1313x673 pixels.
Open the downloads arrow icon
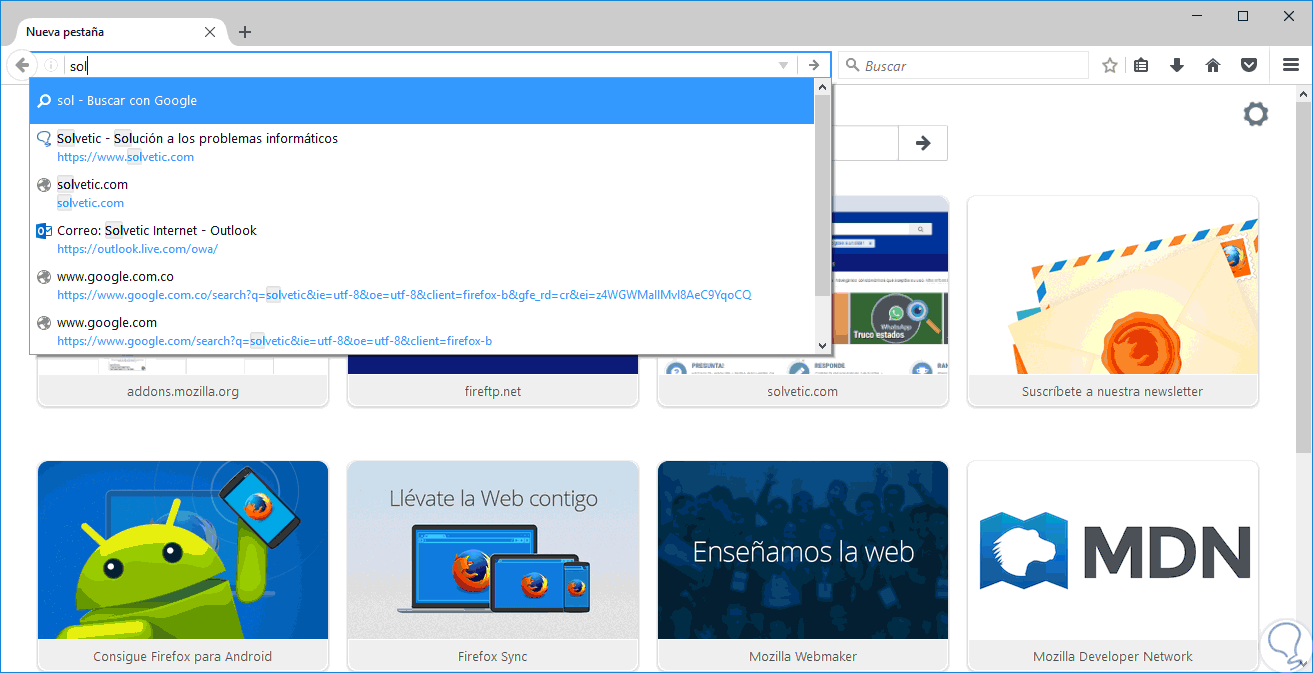[x=1177, y=65]
